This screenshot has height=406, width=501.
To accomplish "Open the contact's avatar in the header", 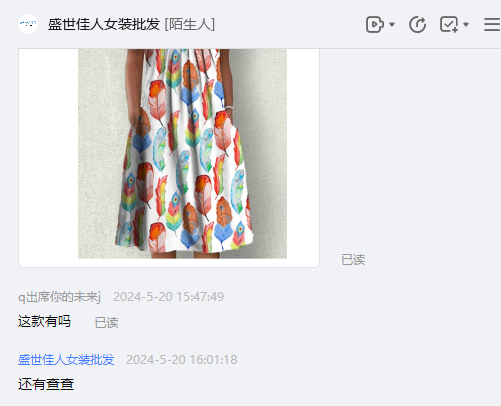I will [28, 24].
